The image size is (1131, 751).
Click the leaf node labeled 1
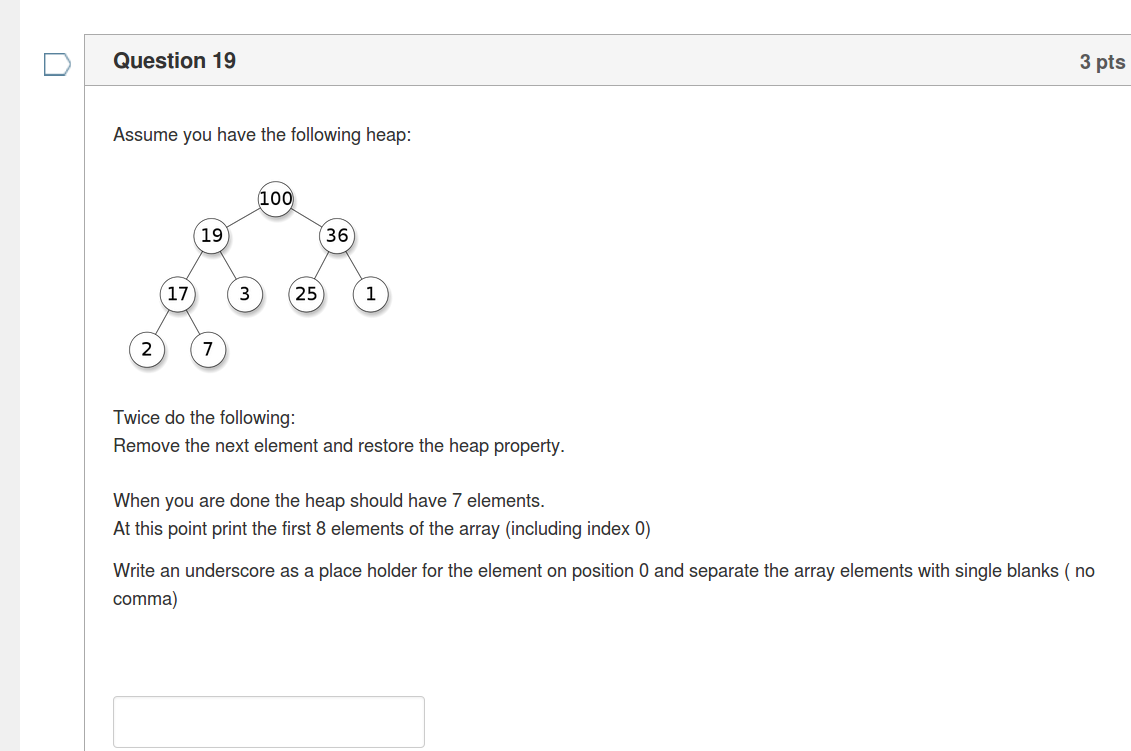pyautogui.click(x=371, y=294)
